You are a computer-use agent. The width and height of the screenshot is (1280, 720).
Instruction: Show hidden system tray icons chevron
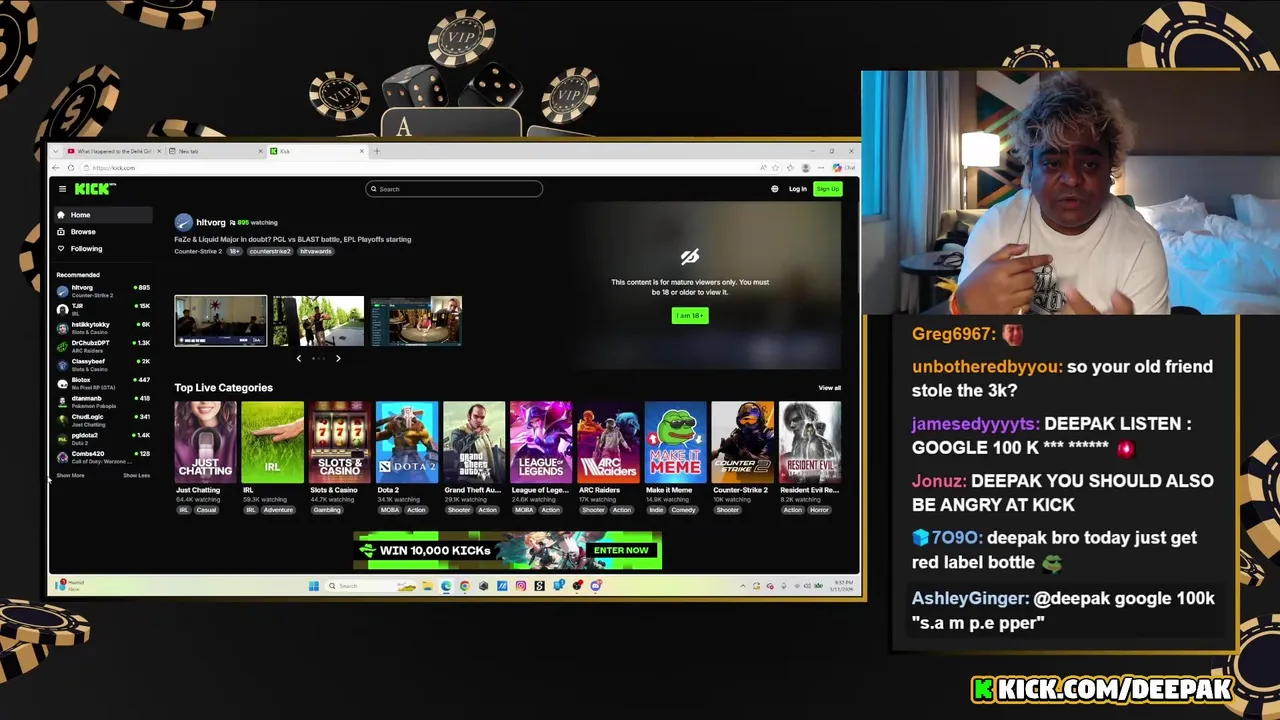point(743,586)
